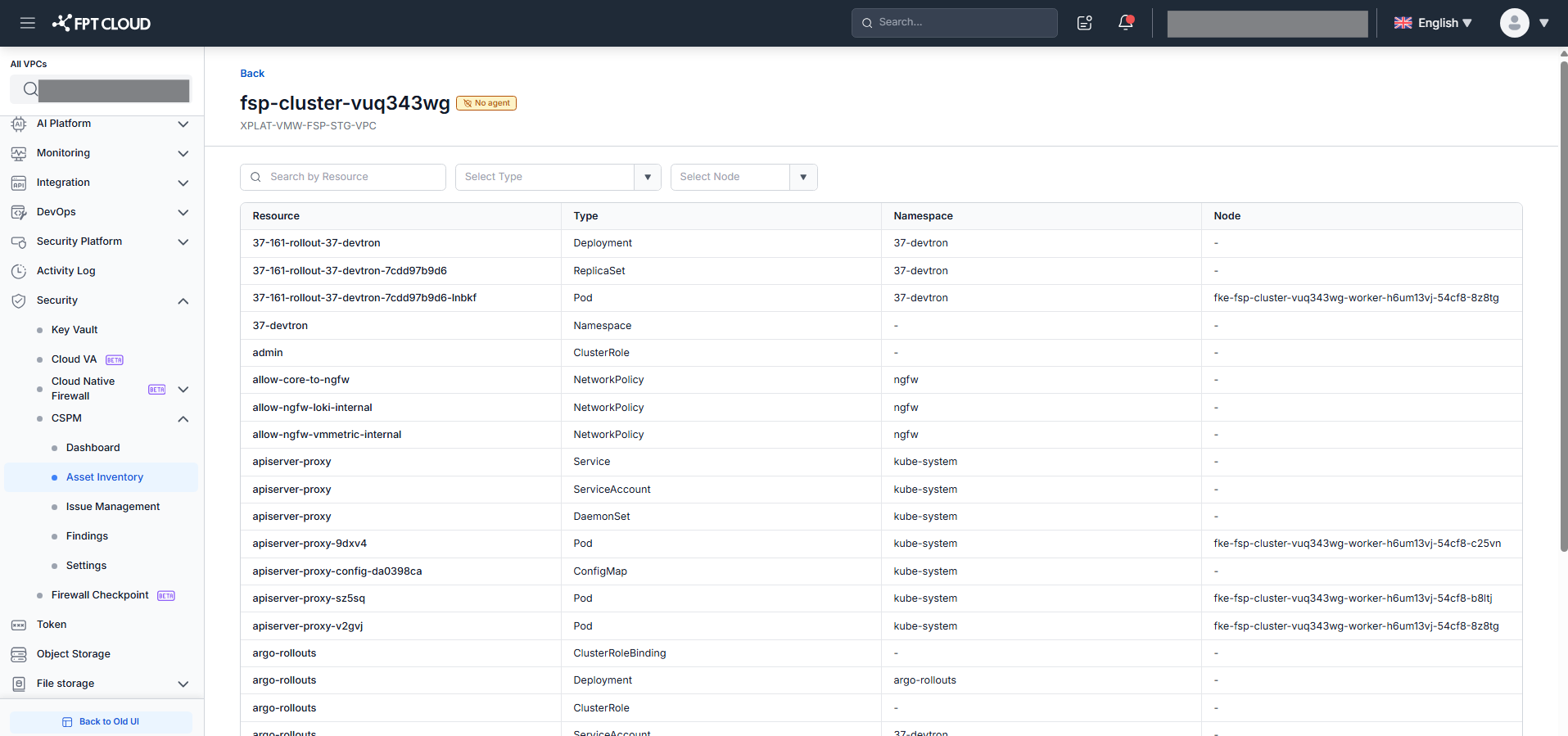Click the Back to Old UI icon
This screenshot has width=1568, height=736.
(67, 722)
